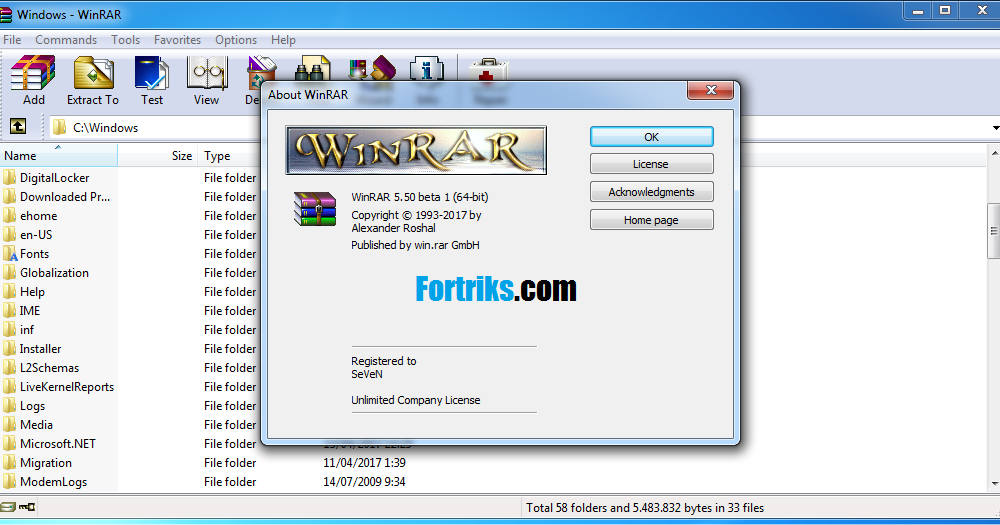Open the Help menu

(283, 40)
